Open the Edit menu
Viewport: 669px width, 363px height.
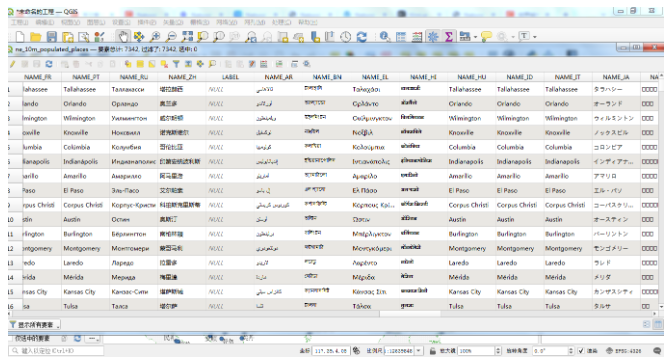click(44, 22)
